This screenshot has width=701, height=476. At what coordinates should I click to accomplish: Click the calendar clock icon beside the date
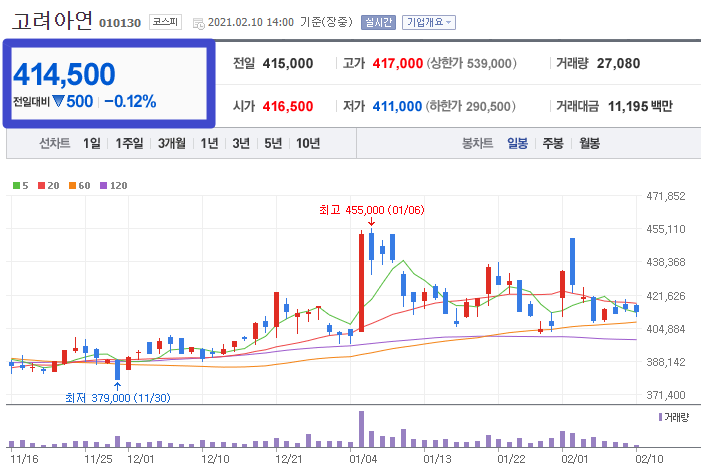click(x=198, y=24)
